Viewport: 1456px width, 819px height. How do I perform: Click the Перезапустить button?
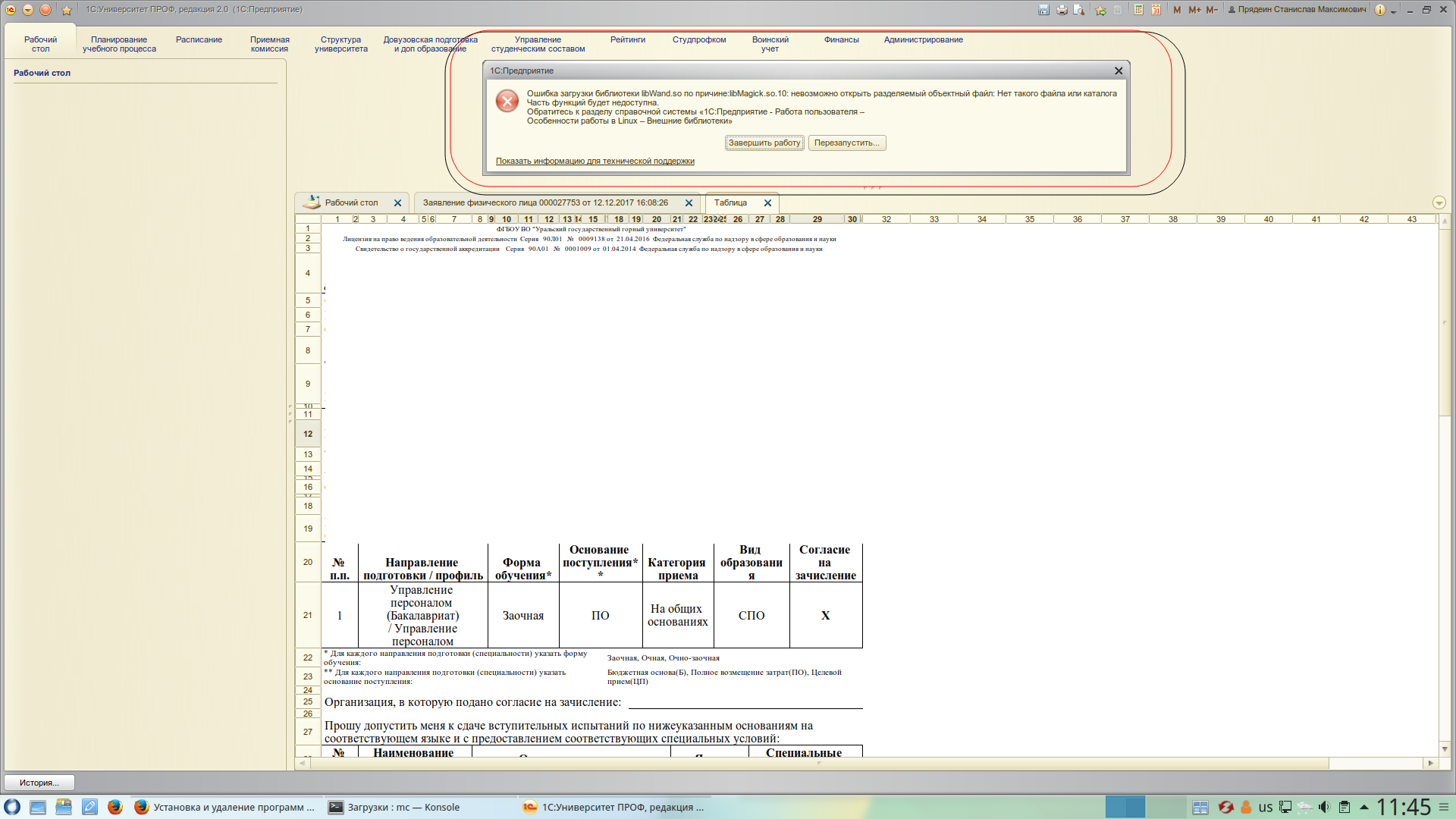846,143
